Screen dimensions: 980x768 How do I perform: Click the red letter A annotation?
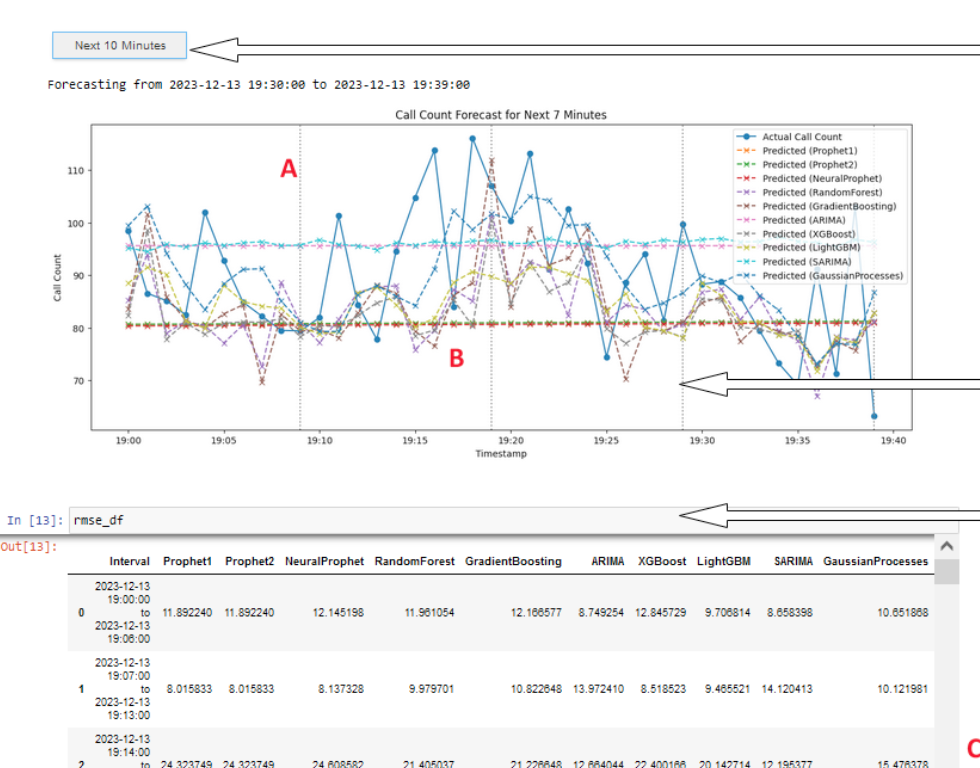coord(288,170)
